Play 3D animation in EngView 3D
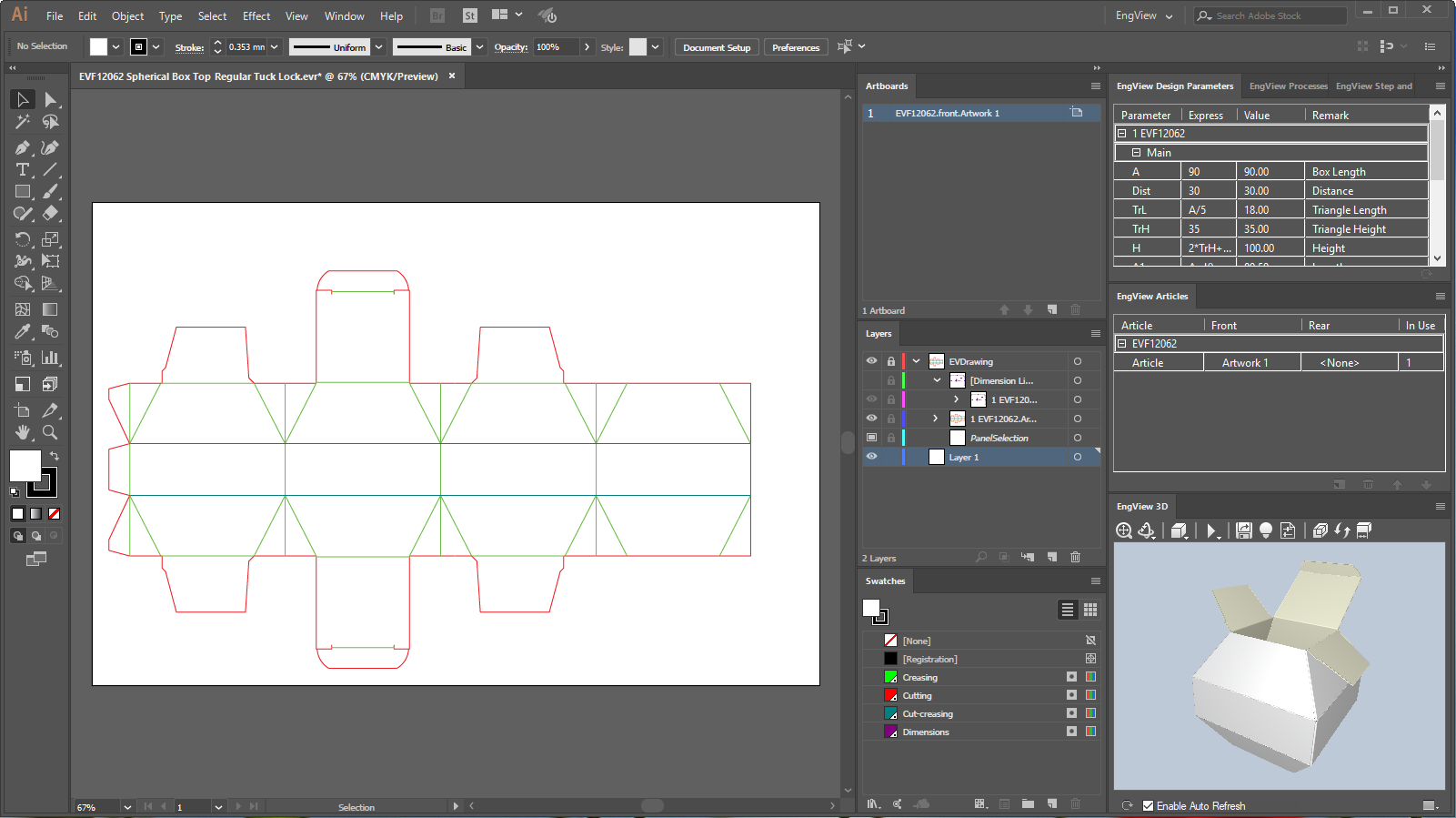 (1210, 531)
